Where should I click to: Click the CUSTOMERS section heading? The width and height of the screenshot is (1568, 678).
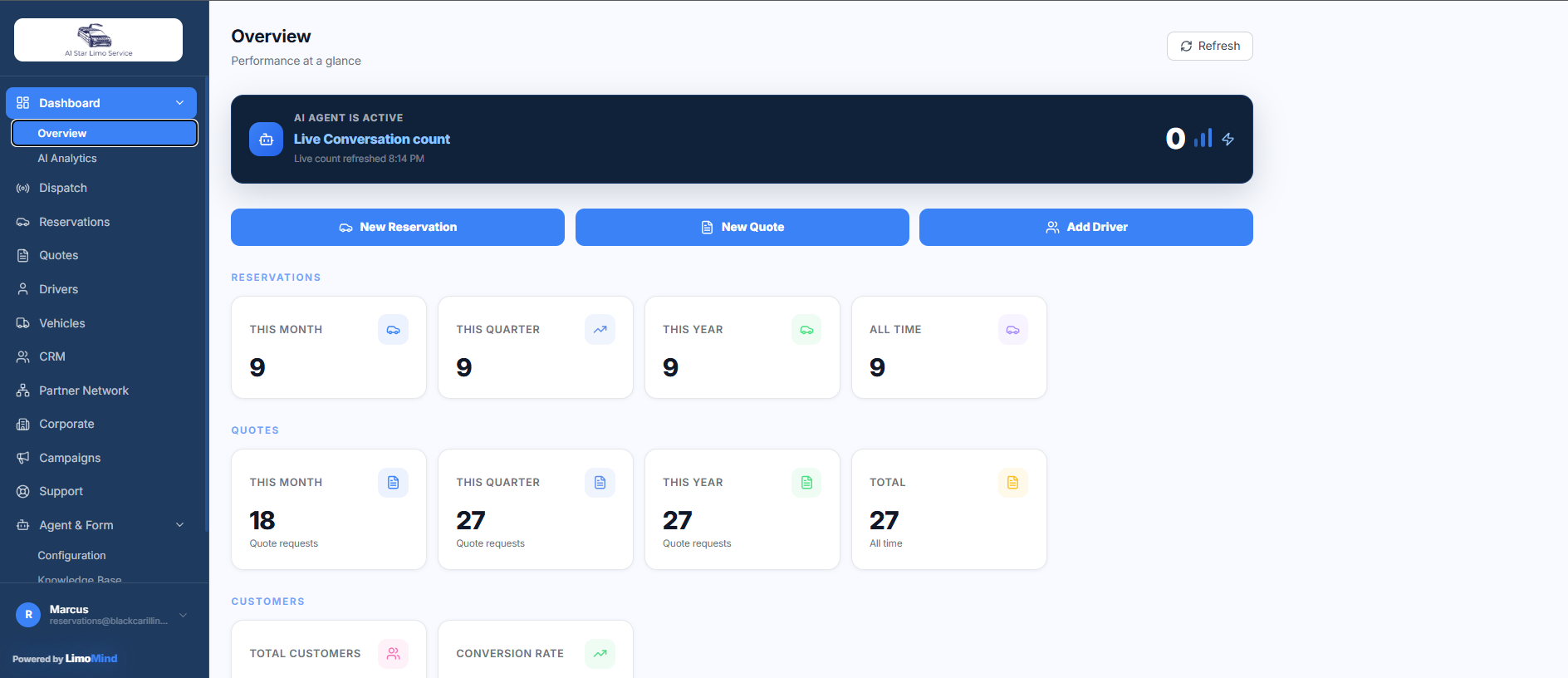(267, 602)
